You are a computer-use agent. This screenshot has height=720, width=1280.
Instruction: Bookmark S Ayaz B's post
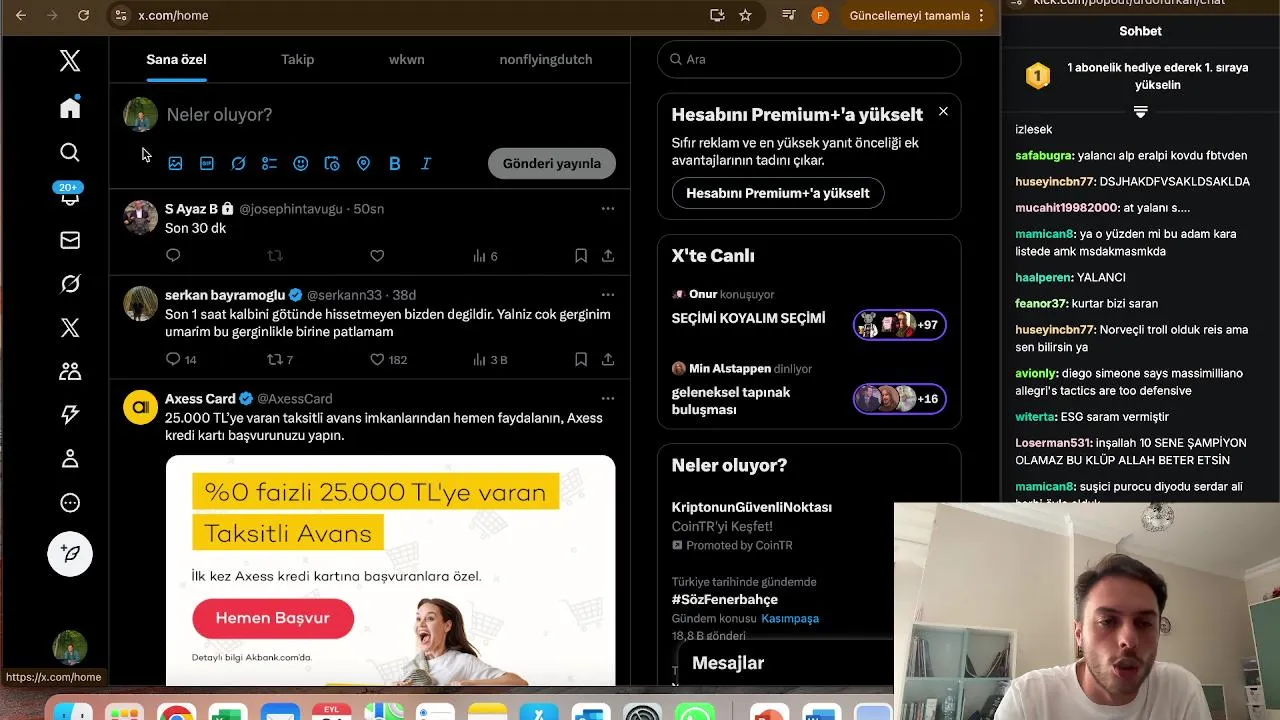coord(581,256)
